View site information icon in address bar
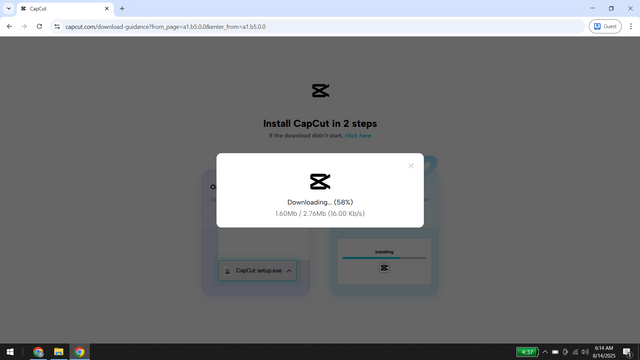Image resolution: width=640 pixels, height=360 pixels. [57, 27]
